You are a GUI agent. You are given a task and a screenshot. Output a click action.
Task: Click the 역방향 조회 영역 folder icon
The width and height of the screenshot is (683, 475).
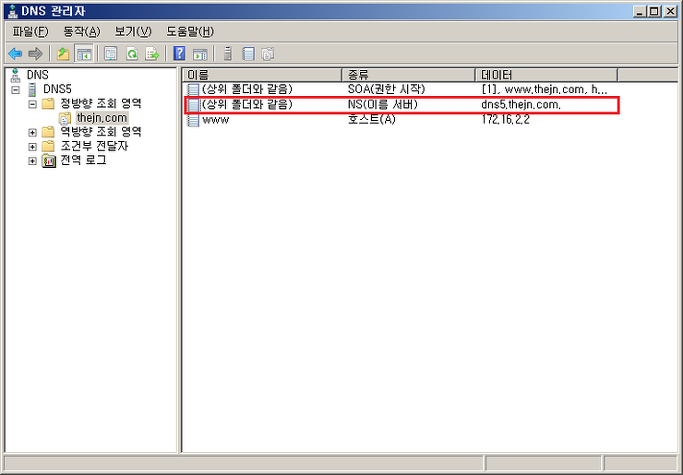pos(48,132)
